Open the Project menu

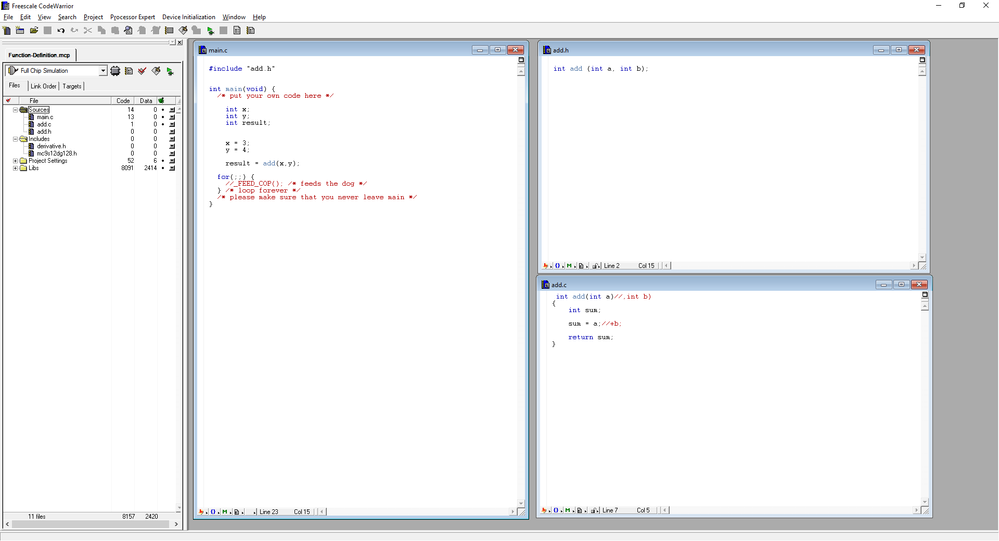click(x=93, y=17)
